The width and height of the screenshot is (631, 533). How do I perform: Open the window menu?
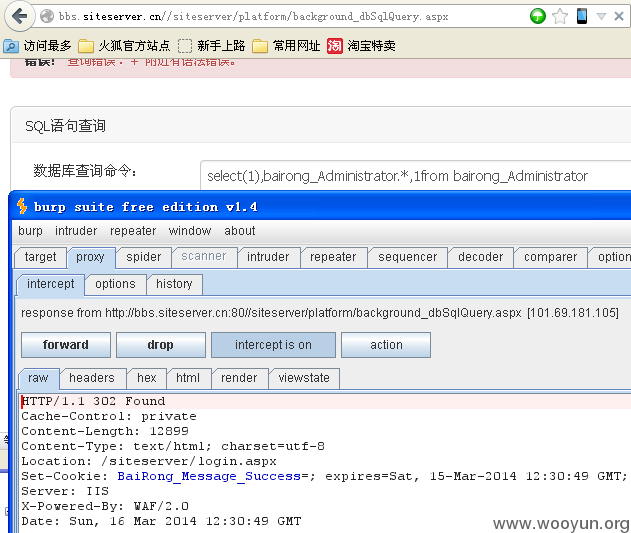190,231
